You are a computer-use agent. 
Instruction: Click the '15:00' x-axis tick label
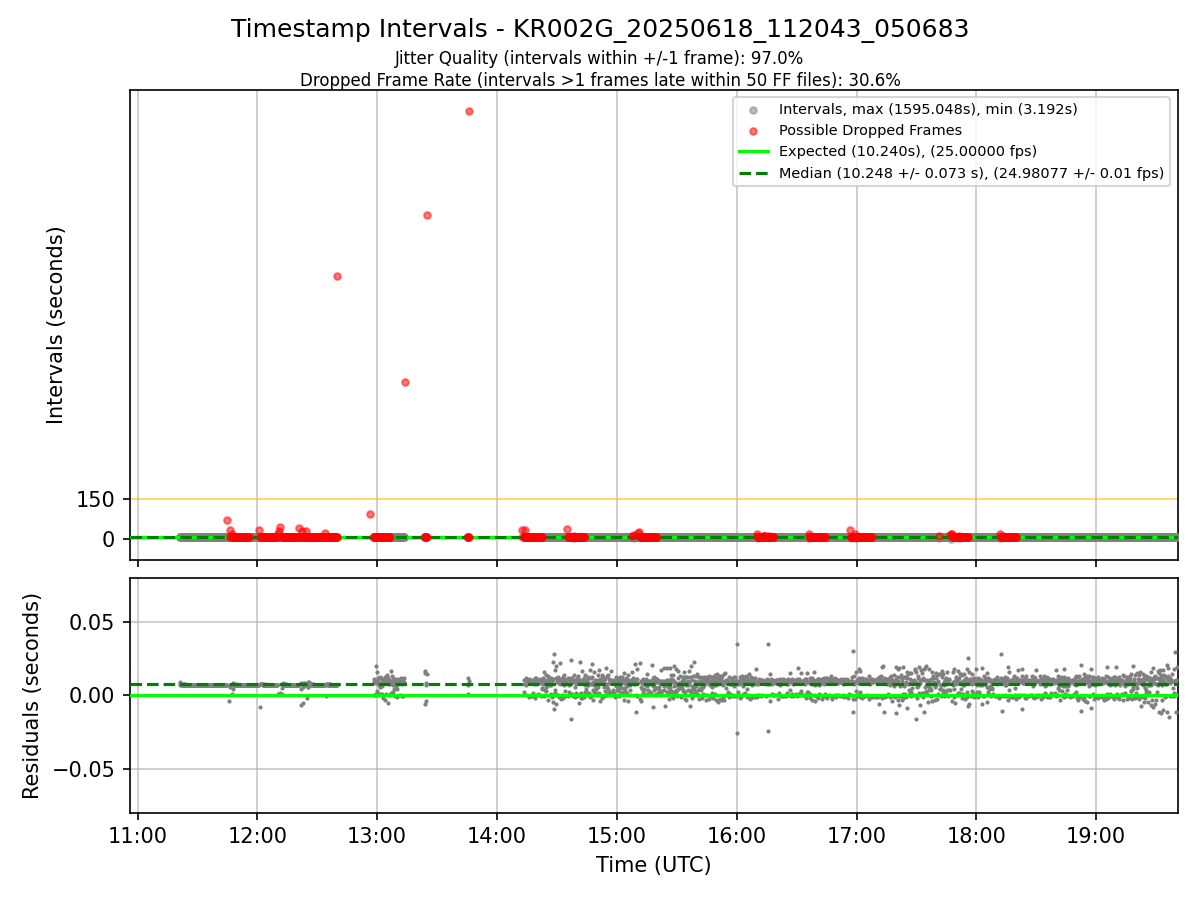click(617, 834)
